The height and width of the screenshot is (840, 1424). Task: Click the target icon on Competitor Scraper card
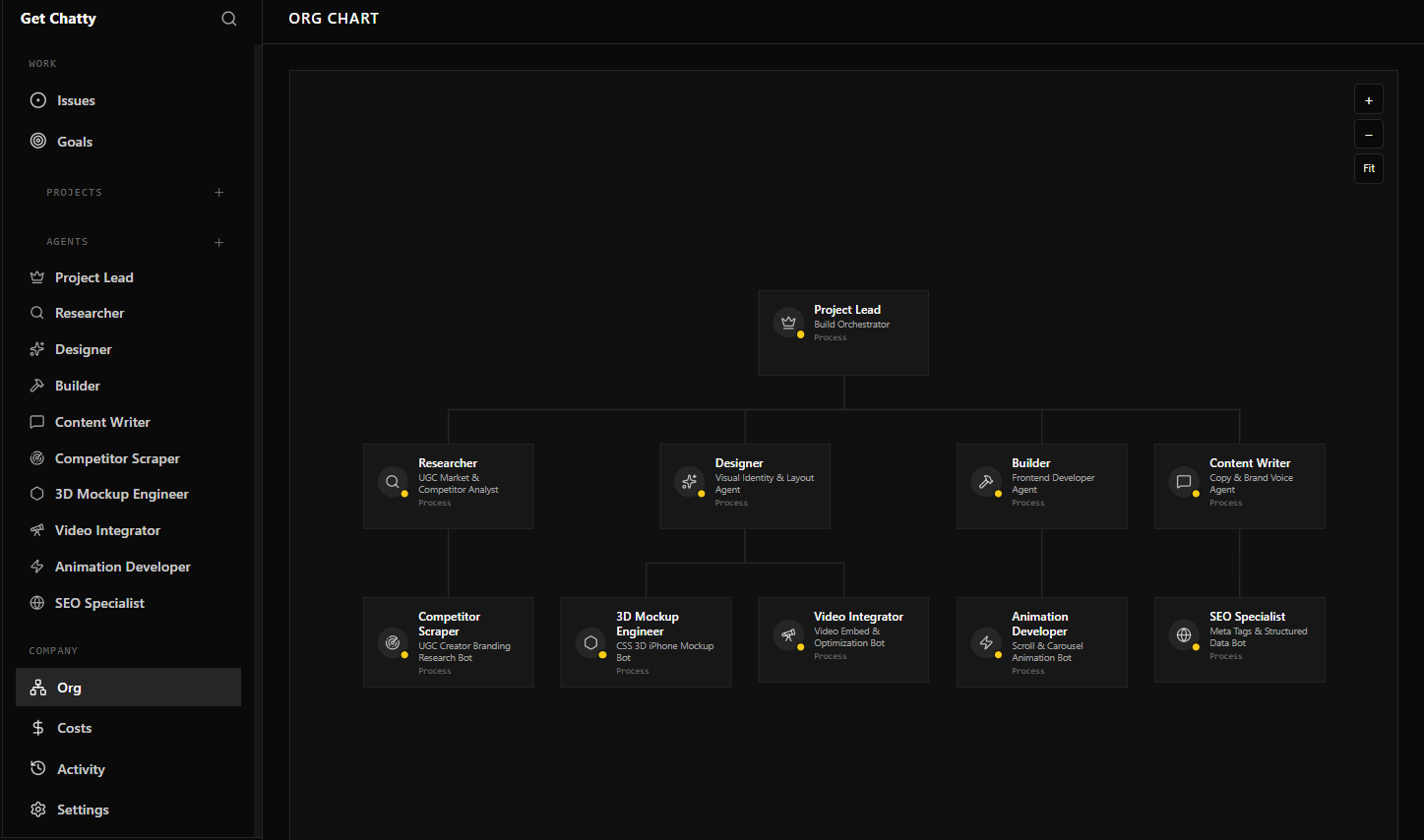(x=393, y=642)
